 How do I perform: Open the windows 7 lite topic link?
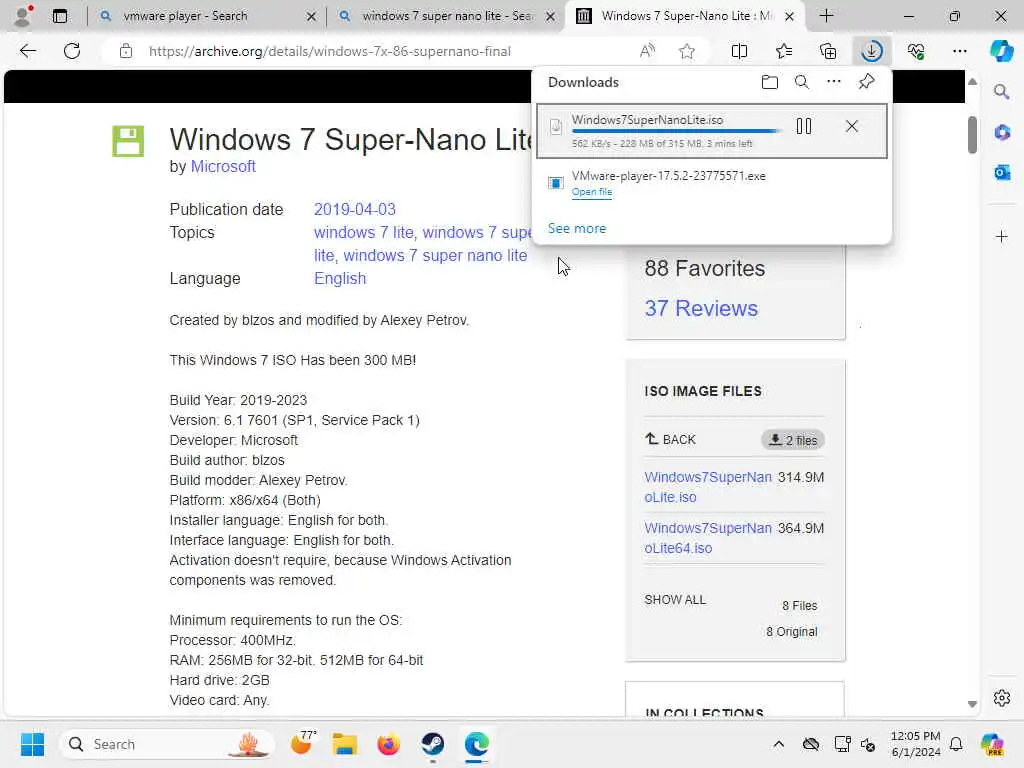pos(363,232)
